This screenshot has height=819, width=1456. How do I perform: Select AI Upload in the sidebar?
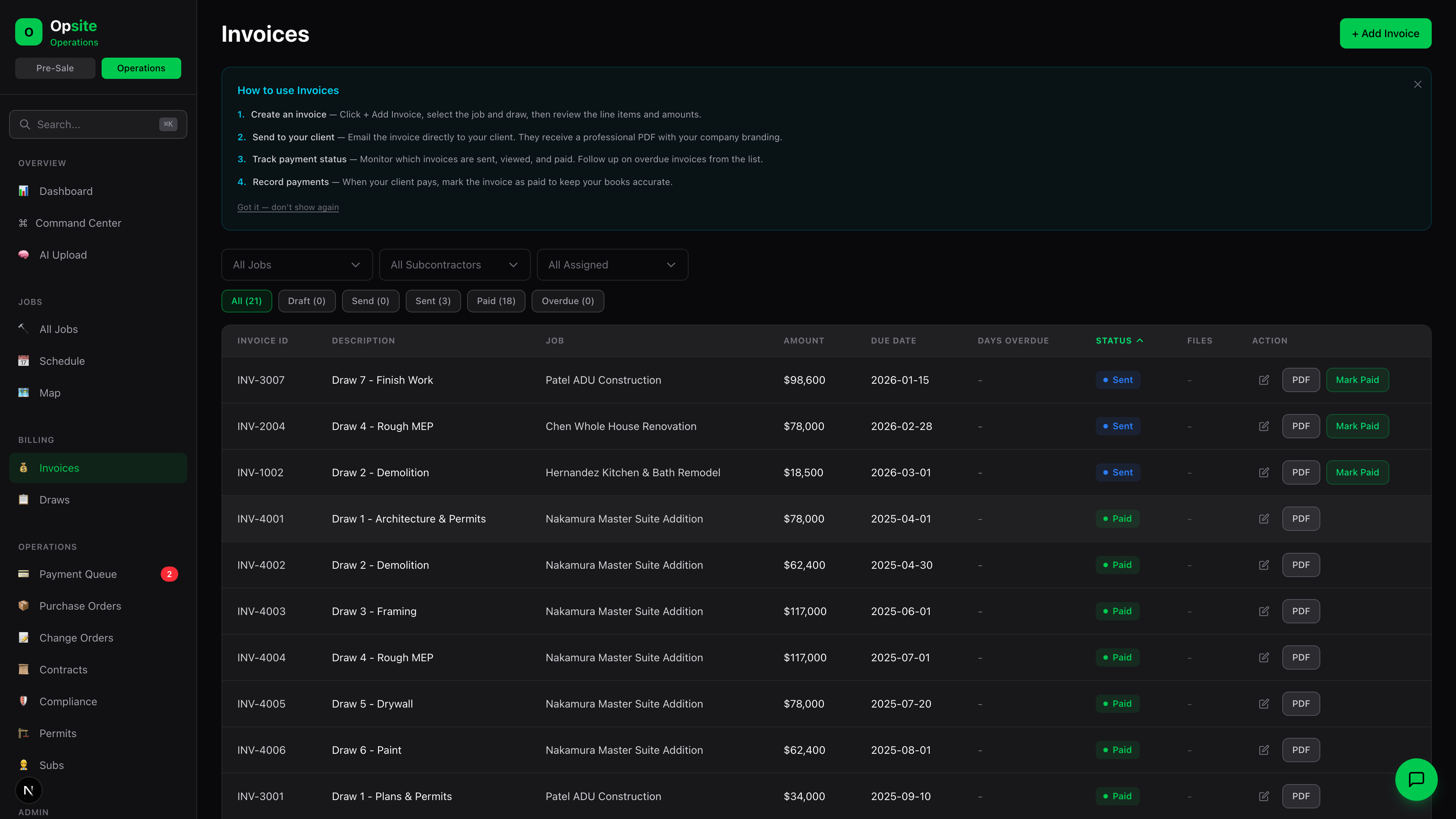(x=62, y=254)
